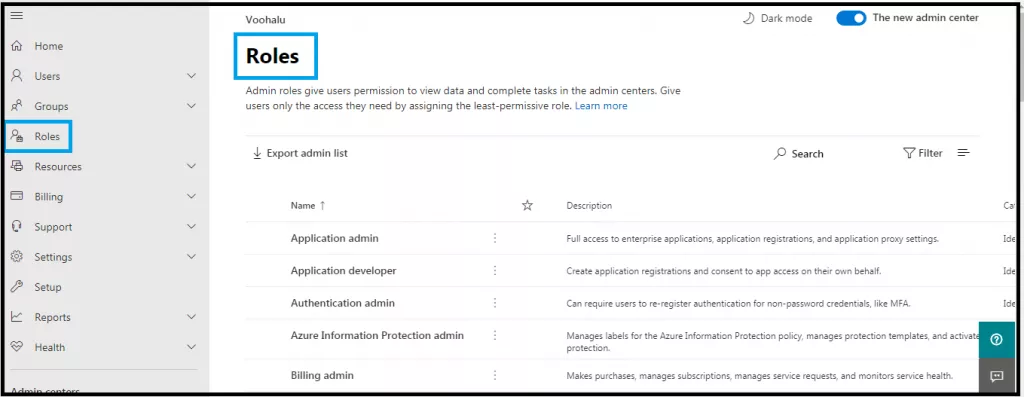The width and height of the screenshot is (1024, 397).
Task: Select the Setup wrench icon
Action: pyautogui.click(x=17, y=287)
